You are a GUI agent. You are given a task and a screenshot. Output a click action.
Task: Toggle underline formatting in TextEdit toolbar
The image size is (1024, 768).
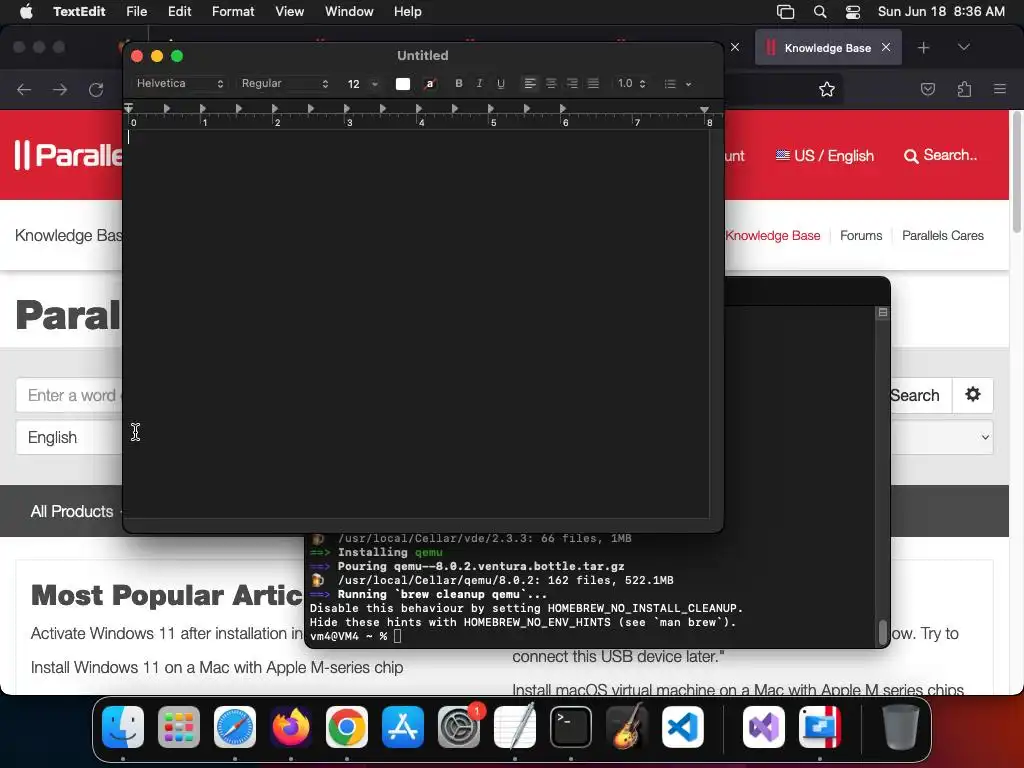(501, 84)
